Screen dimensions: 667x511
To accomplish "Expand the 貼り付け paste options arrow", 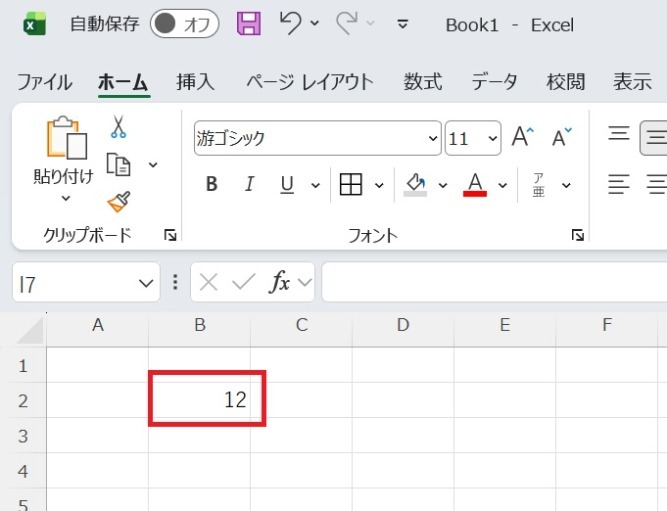I will pos(66,198).
